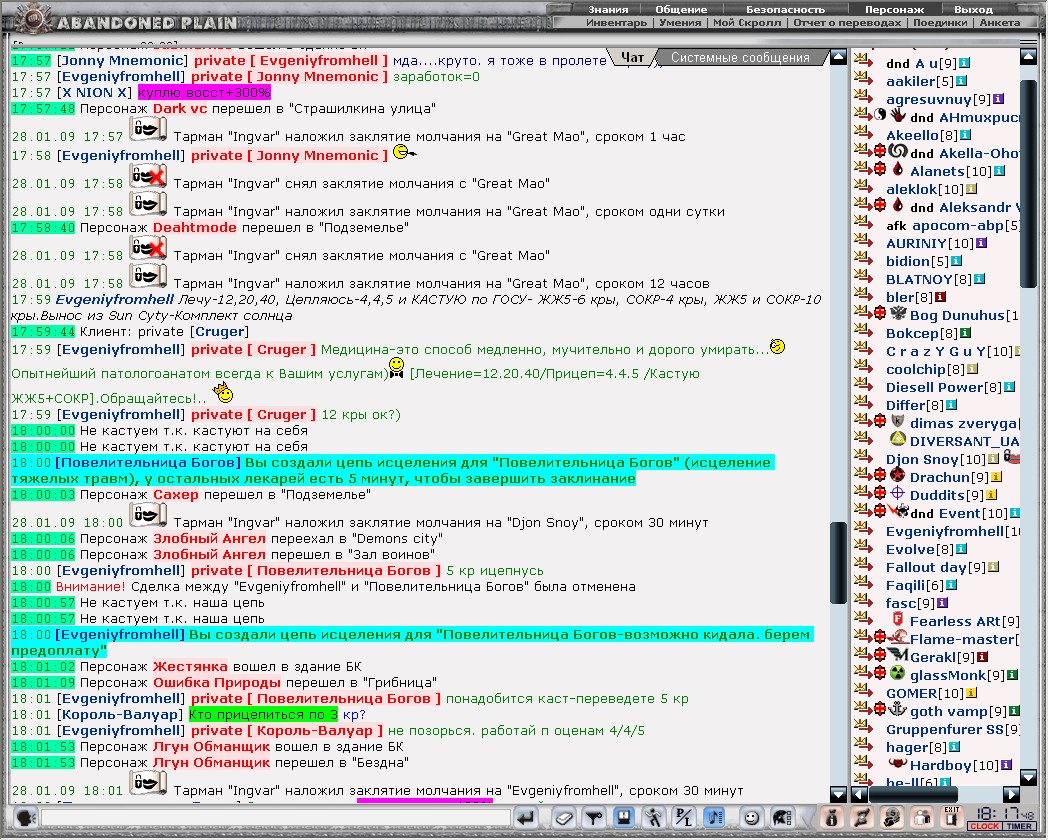Click nickname Король-Валуар in chat
Viewport: 1048px width, 840px height.
click(120, 714)
